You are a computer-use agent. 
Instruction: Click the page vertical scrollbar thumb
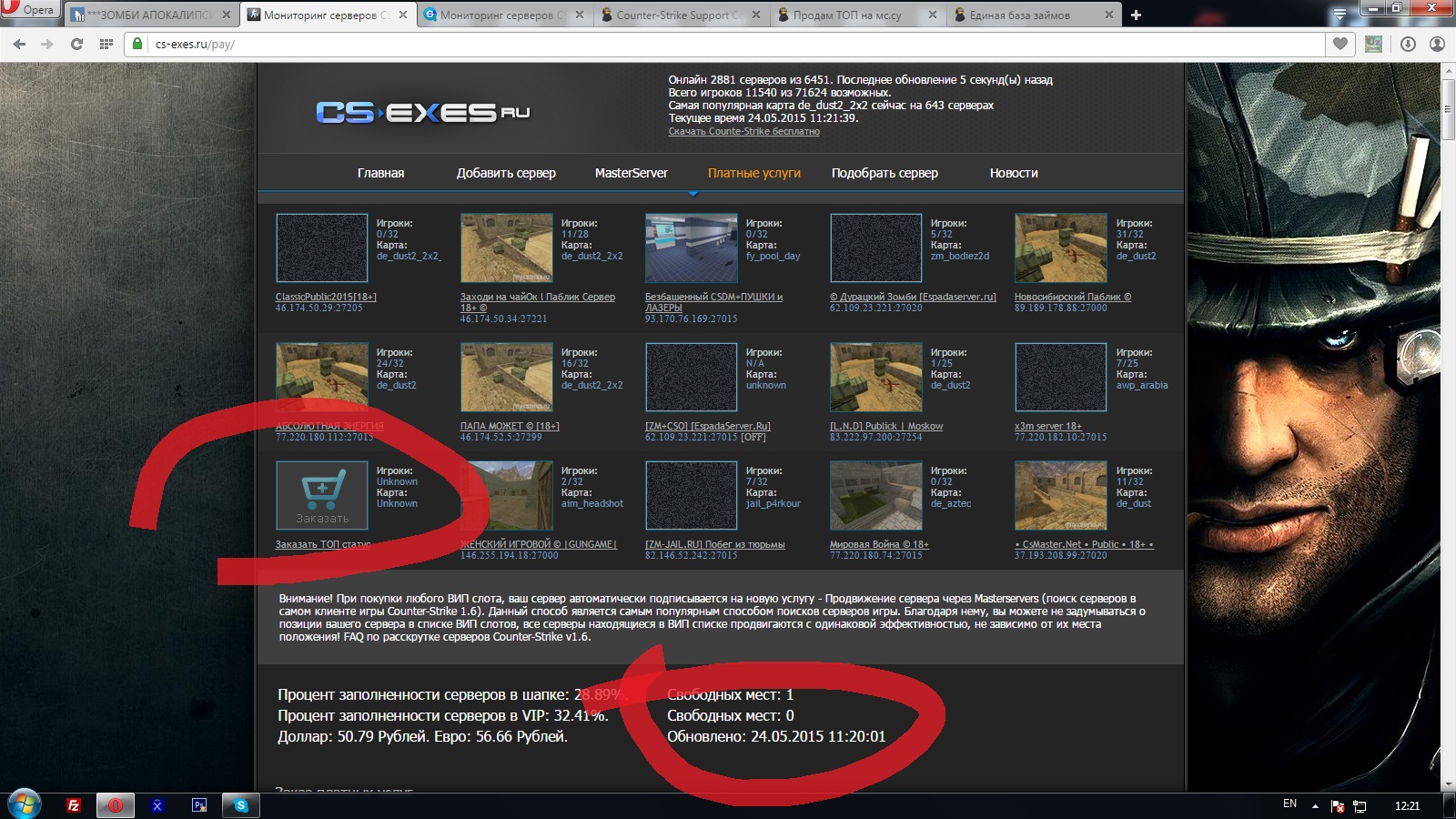pos(1448,109)
